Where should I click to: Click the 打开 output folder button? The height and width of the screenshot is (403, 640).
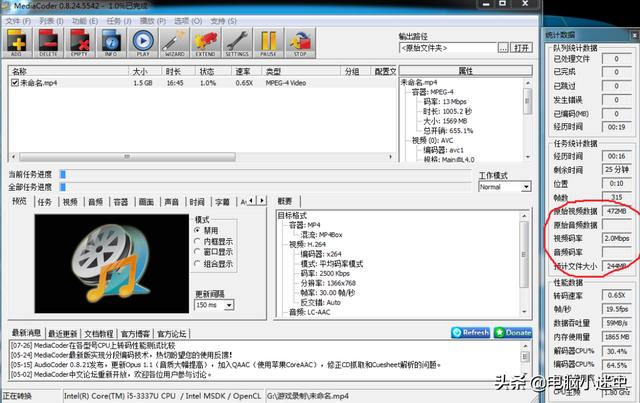(x=522, y=48)
